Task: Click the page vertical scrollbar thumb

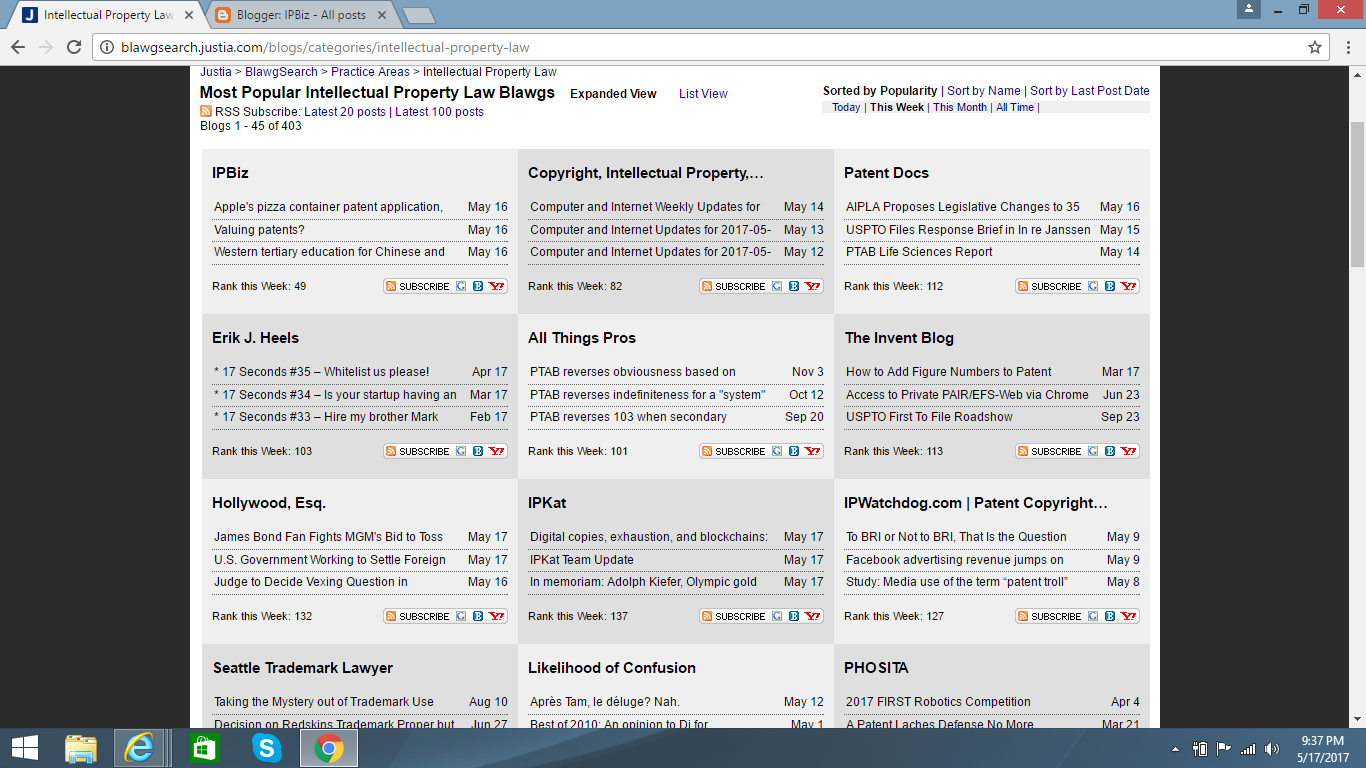Action: coord(1358,195)
